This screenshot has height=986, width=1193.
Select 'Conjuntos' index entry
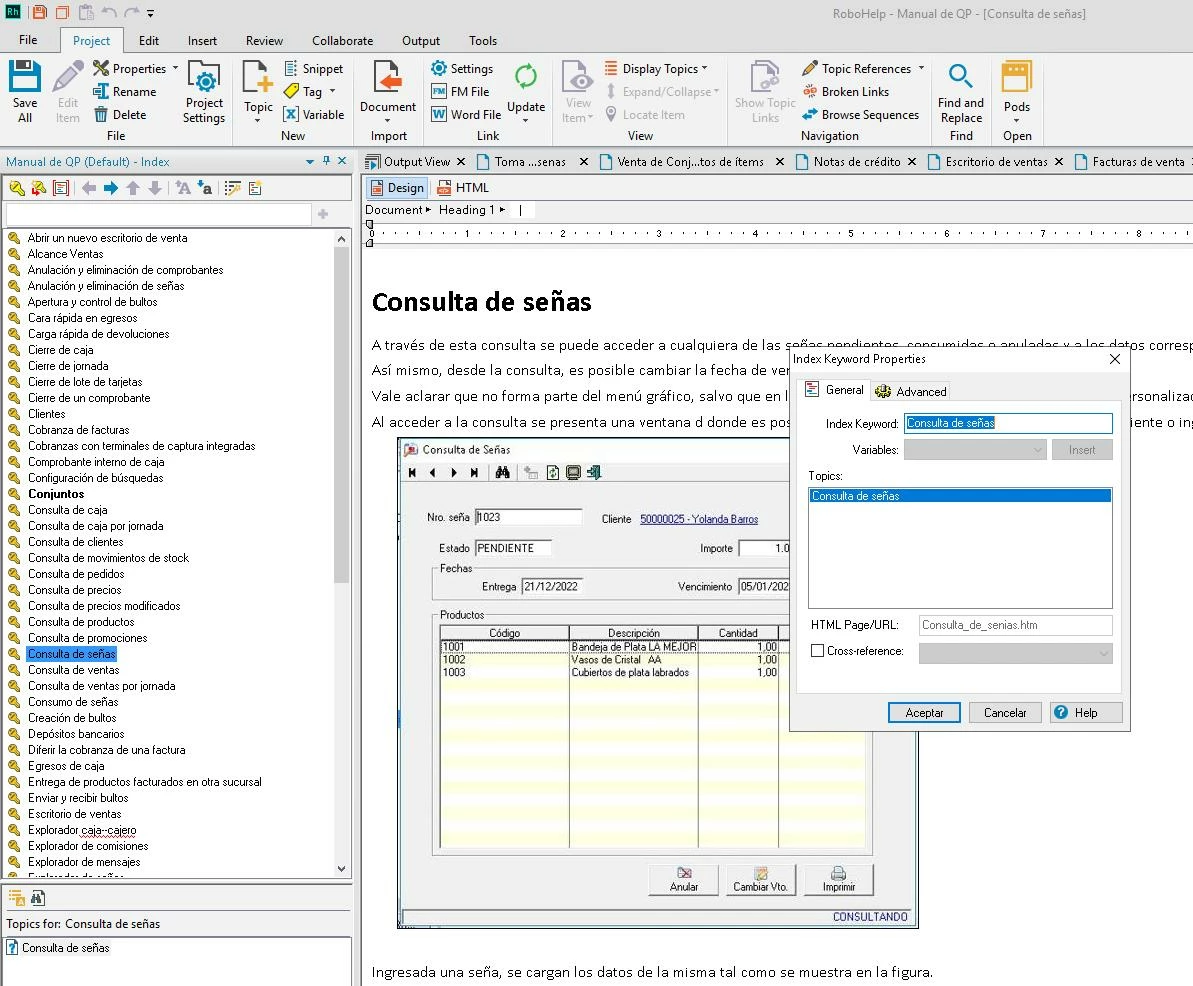point(56,494)
